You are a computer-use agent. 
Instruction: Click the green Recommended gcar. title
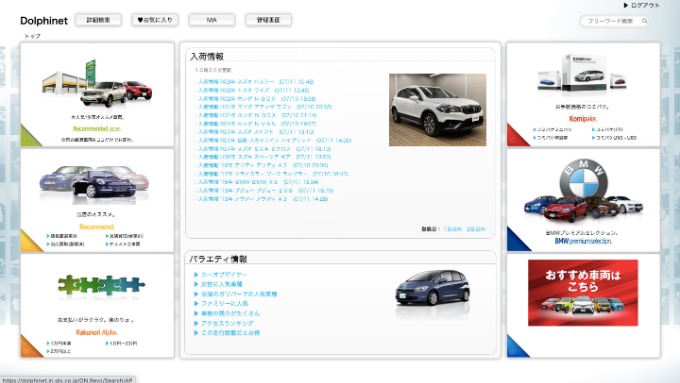[x=97, y=129]
